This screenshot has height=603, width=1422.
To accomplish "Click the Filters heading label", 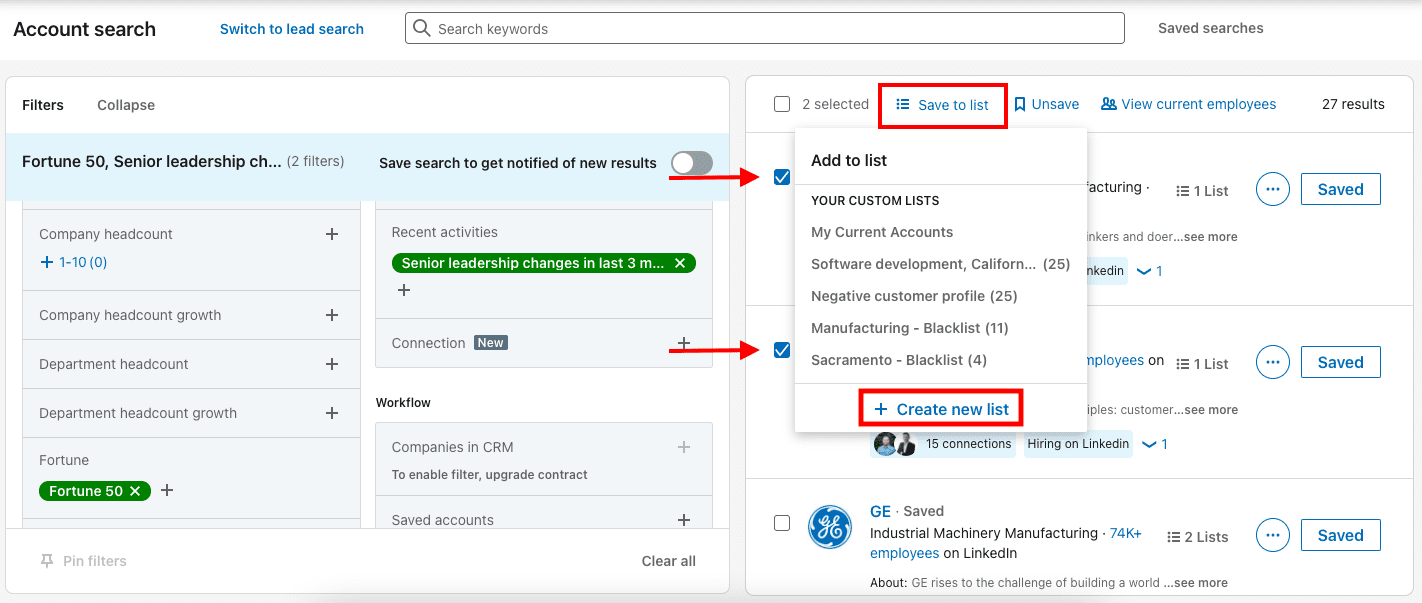I will click(43, 105).
